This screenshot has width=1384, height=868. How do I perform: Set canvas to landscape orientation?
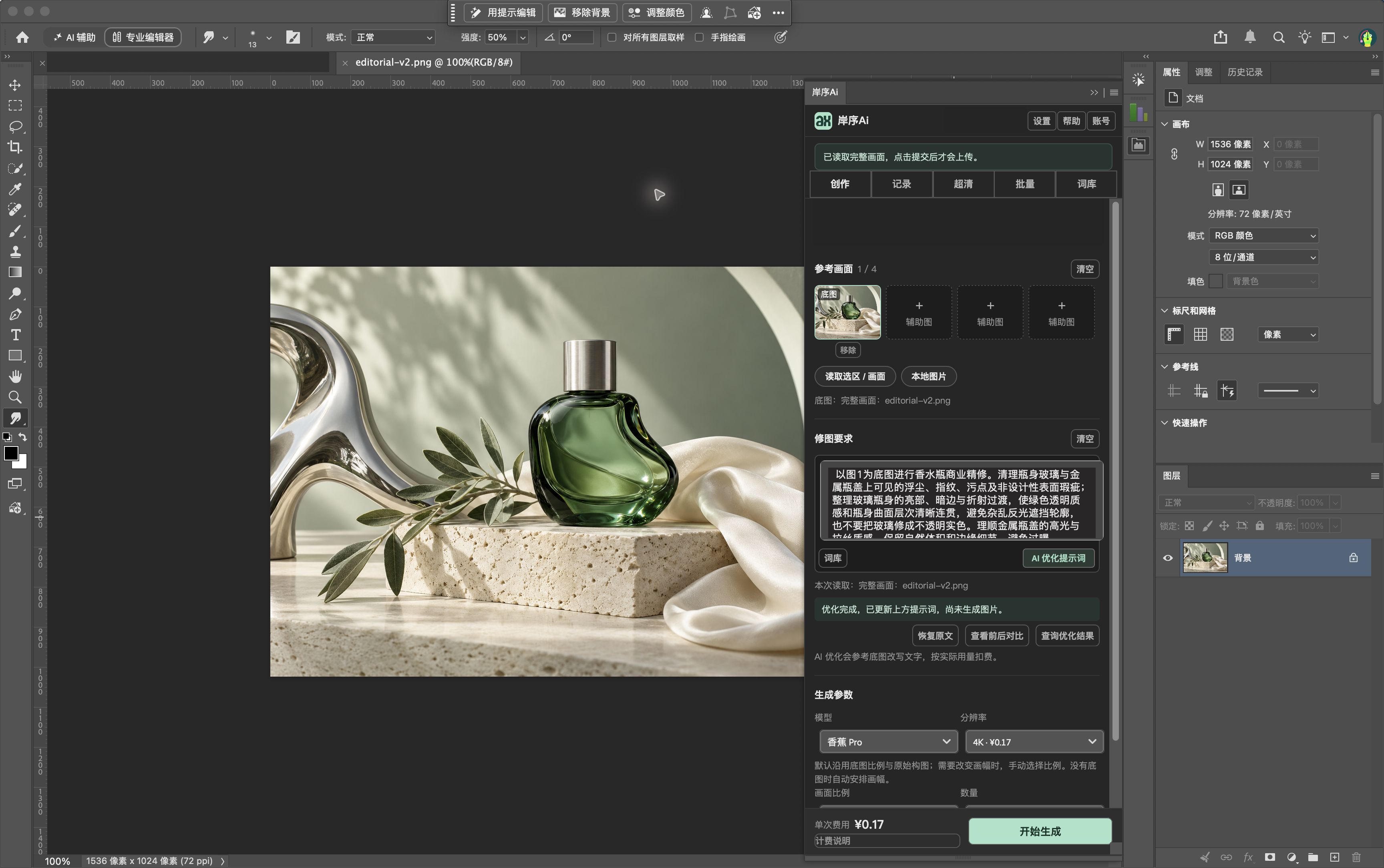point(1239,190)
